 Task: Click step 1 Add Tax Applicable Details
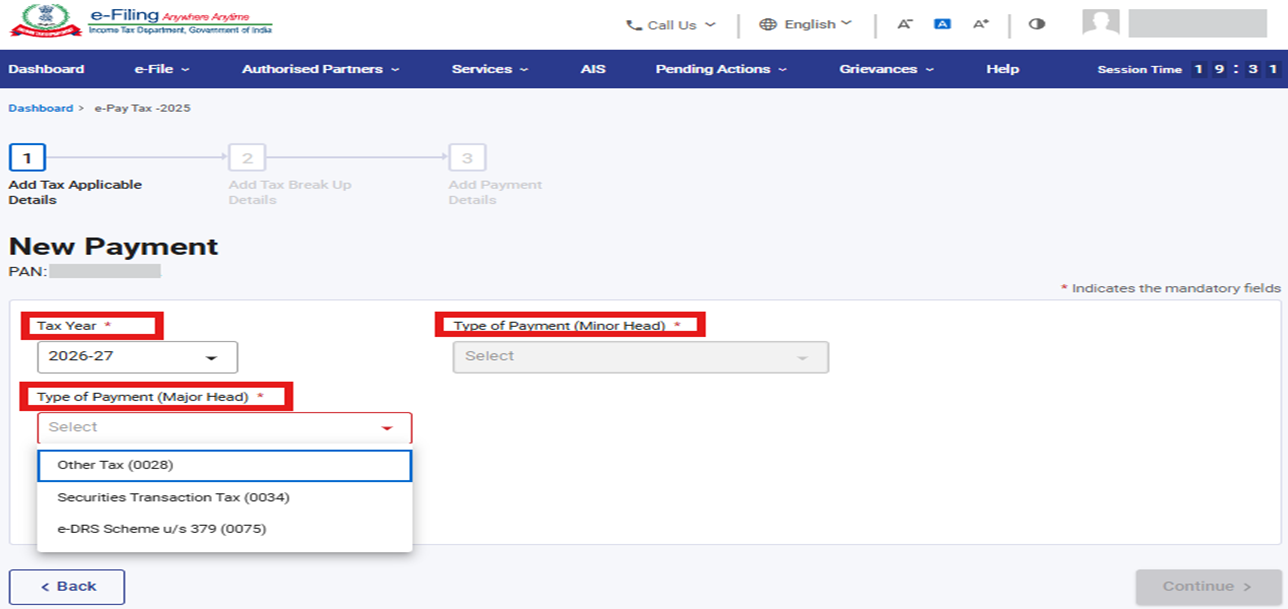point(27,158)
